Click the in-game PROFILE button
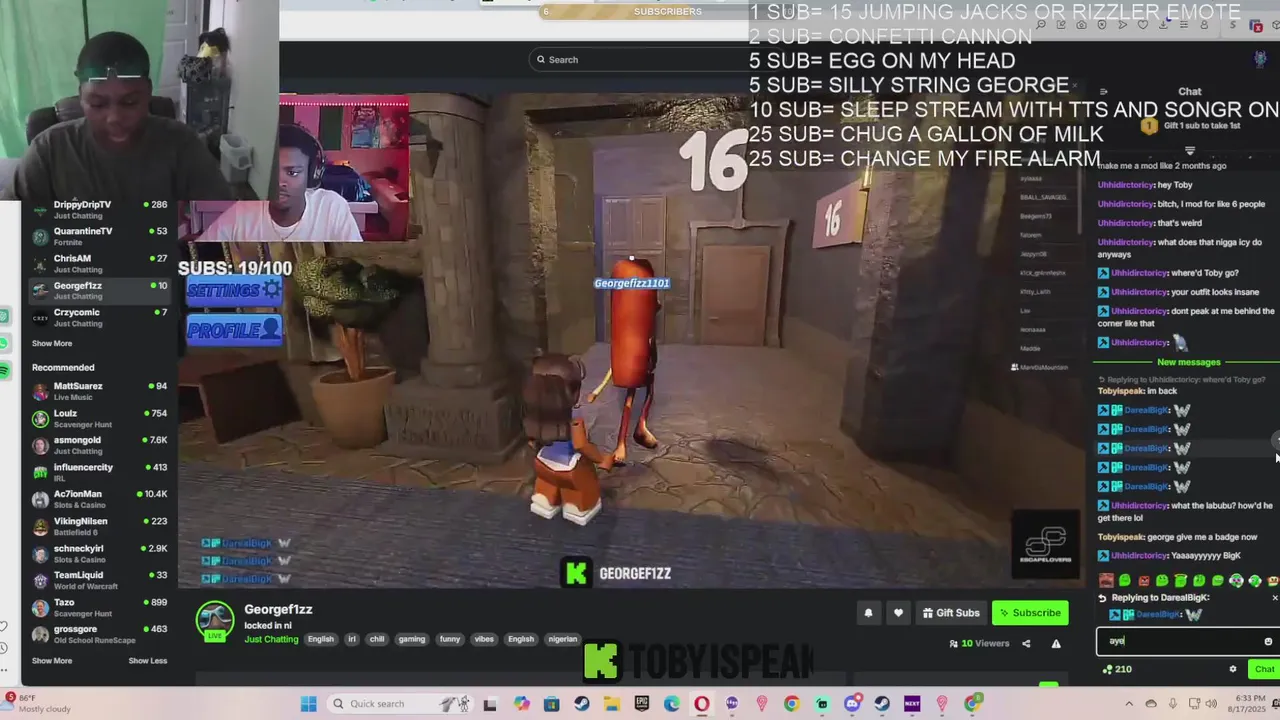The height and width of the screenshot is (720, 1280). (234, 331)
